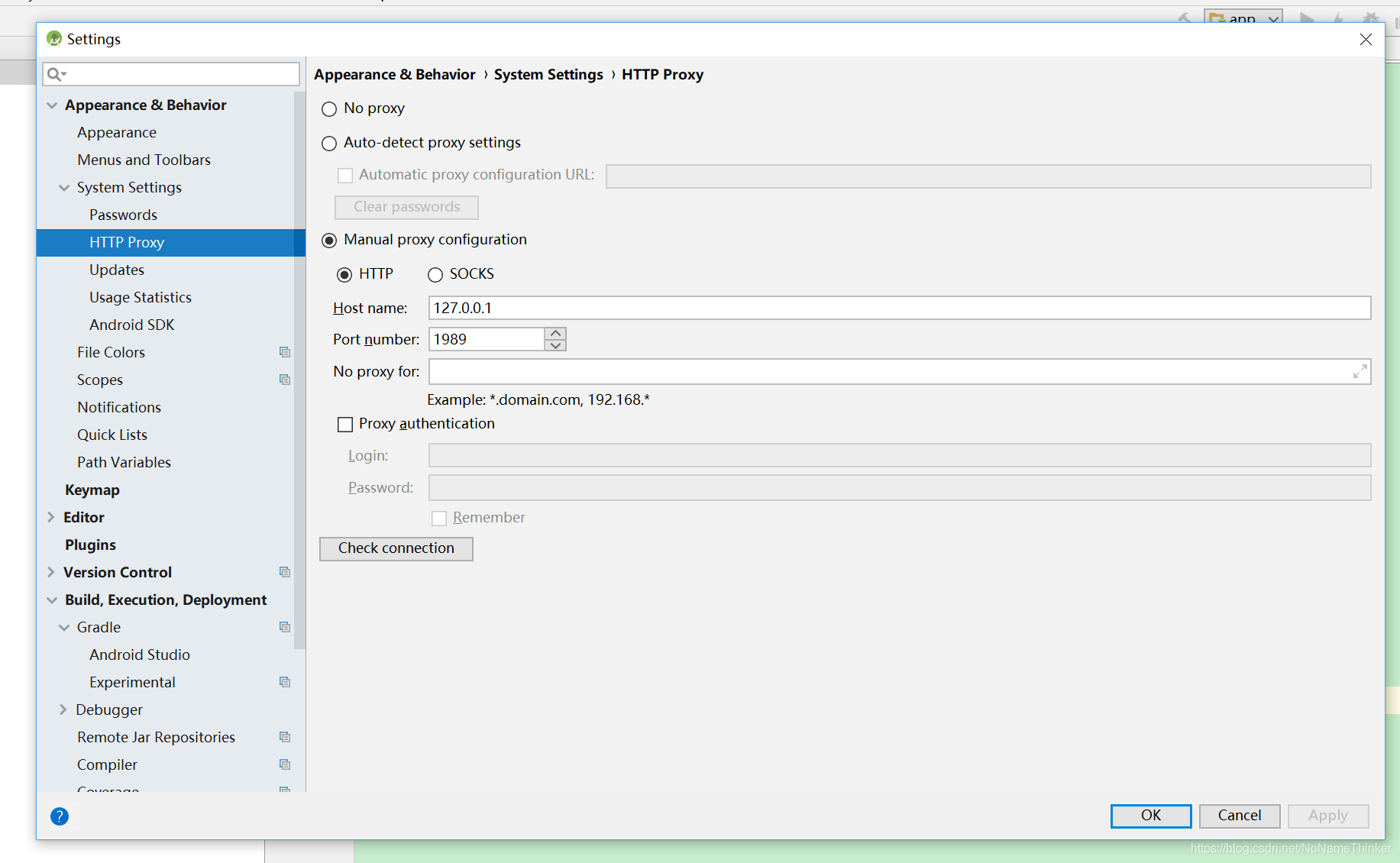Choose the HTTP proxy type
The image size is (1400, 863).
(344, 275)
